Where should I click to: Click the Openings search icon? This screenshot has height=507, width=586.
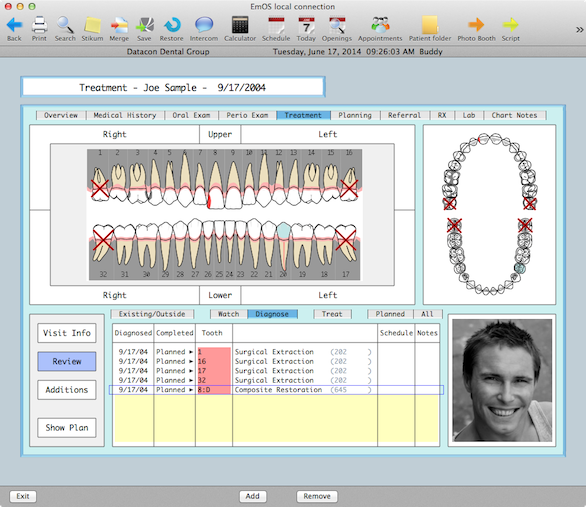337,25
